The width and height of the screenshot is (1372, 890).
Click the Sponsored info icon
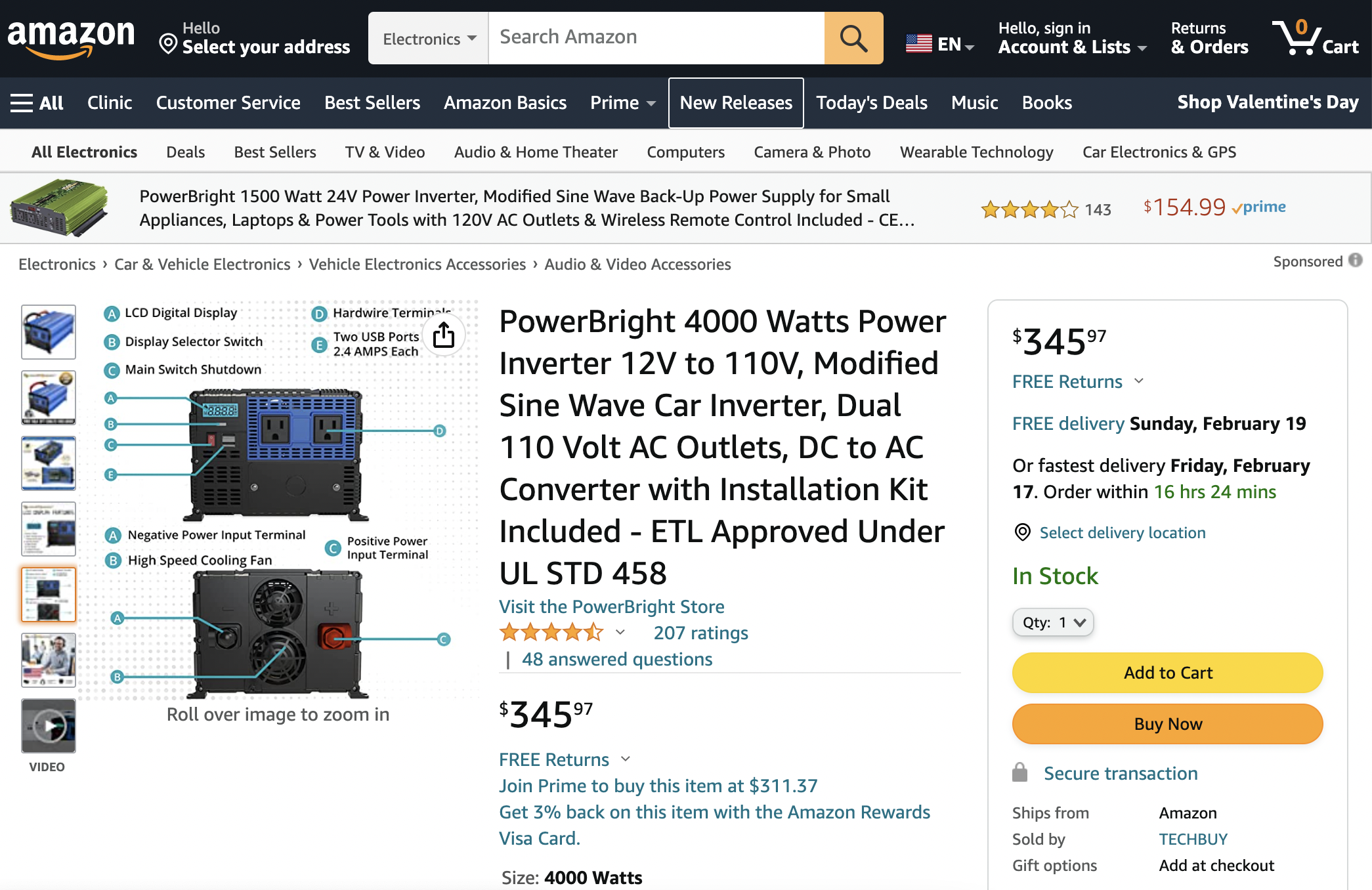1356,261
